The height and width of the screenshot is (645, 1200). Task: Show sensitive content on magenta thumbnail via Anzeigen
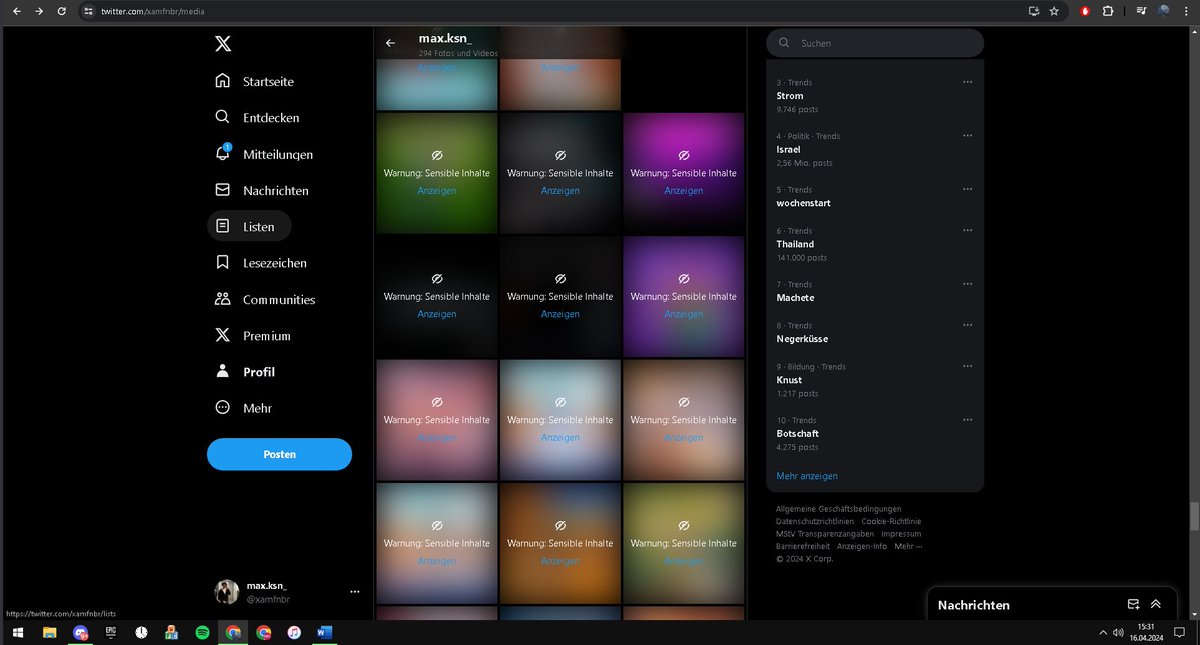tap(684, 190)
